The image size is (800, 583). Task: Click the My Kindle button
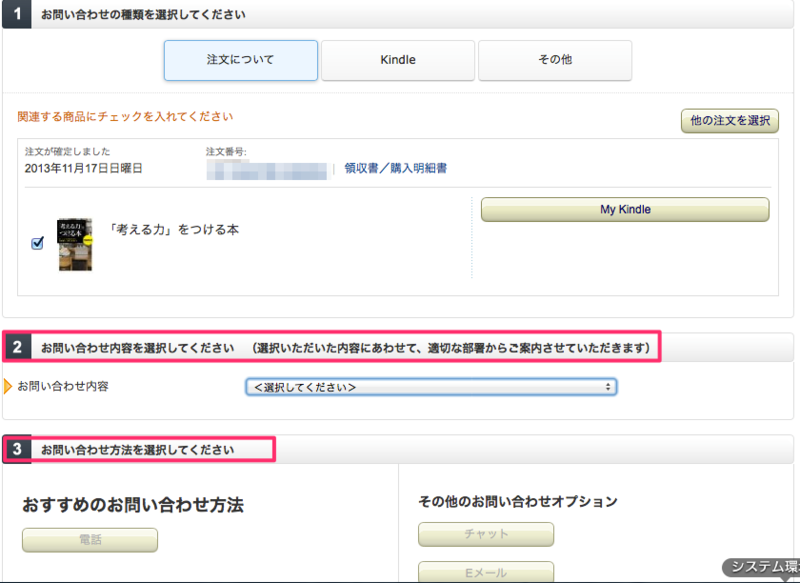click(625, 210)
